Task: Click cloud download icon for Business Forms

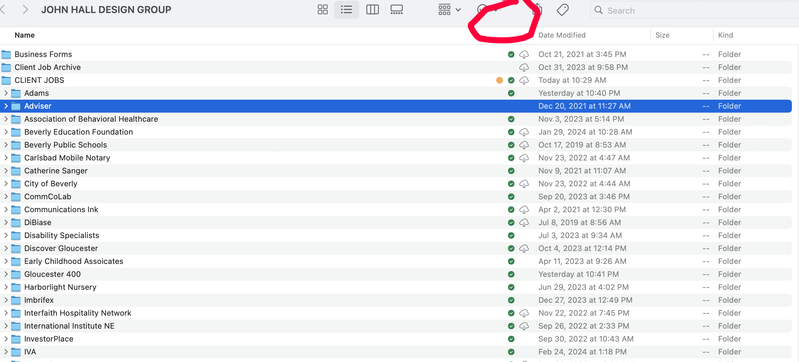Action: [x=524, y=54]
